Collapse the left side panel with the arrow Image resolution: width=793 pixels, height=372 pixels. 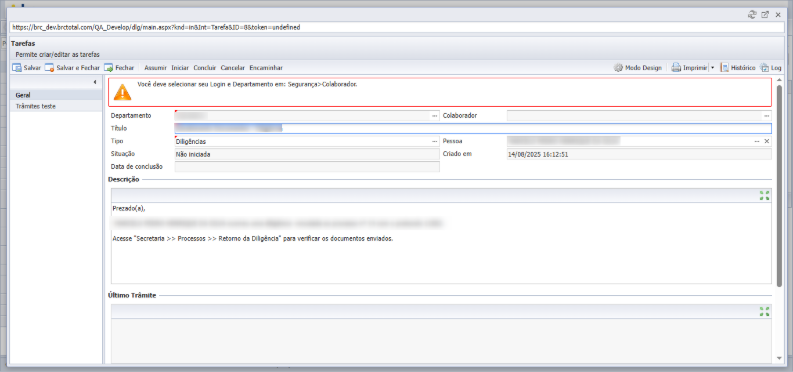[x=96, y=82]
